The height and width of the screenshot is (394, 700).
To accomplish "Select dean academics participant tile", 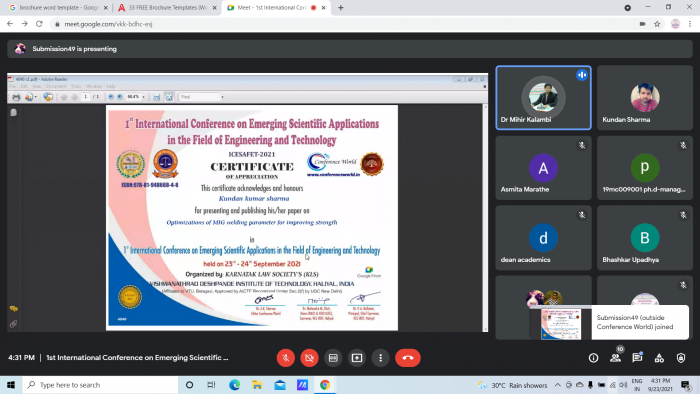I will pyautogui.click(x=543, y=238).
